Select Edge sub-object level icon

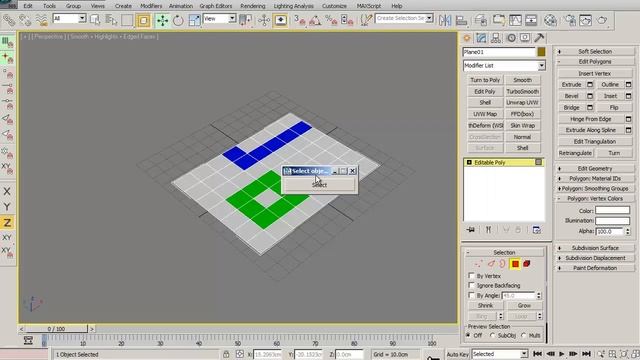491,264
